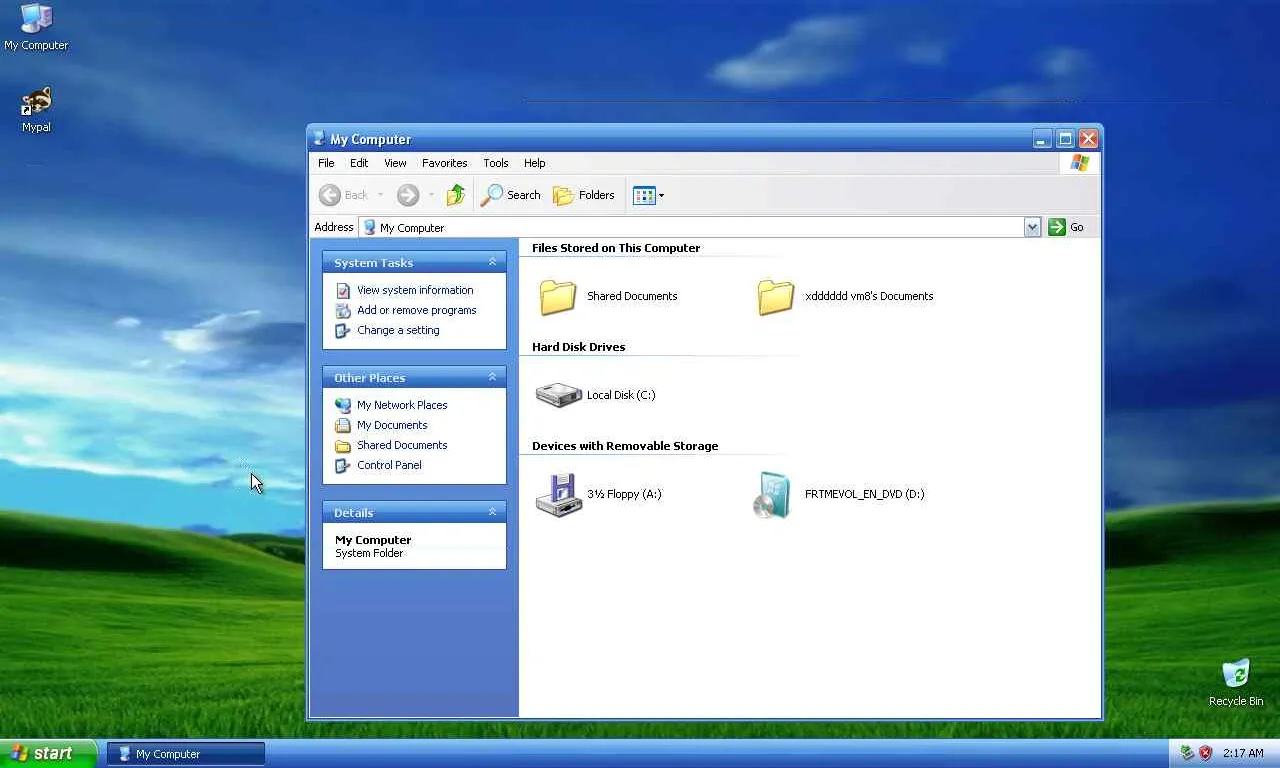
Task: Close the My Computer window
Action: pyautogui.click(x=1088, y=139)
